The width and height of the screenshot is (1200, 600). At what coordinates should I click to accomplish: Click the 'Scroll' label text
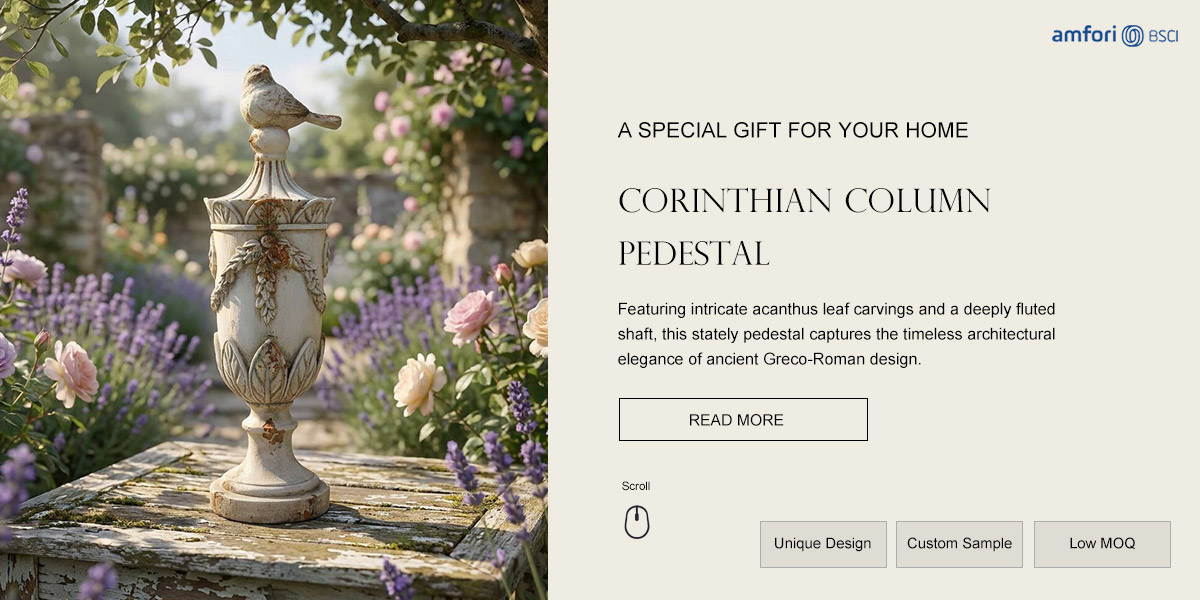tap(636, 486)
